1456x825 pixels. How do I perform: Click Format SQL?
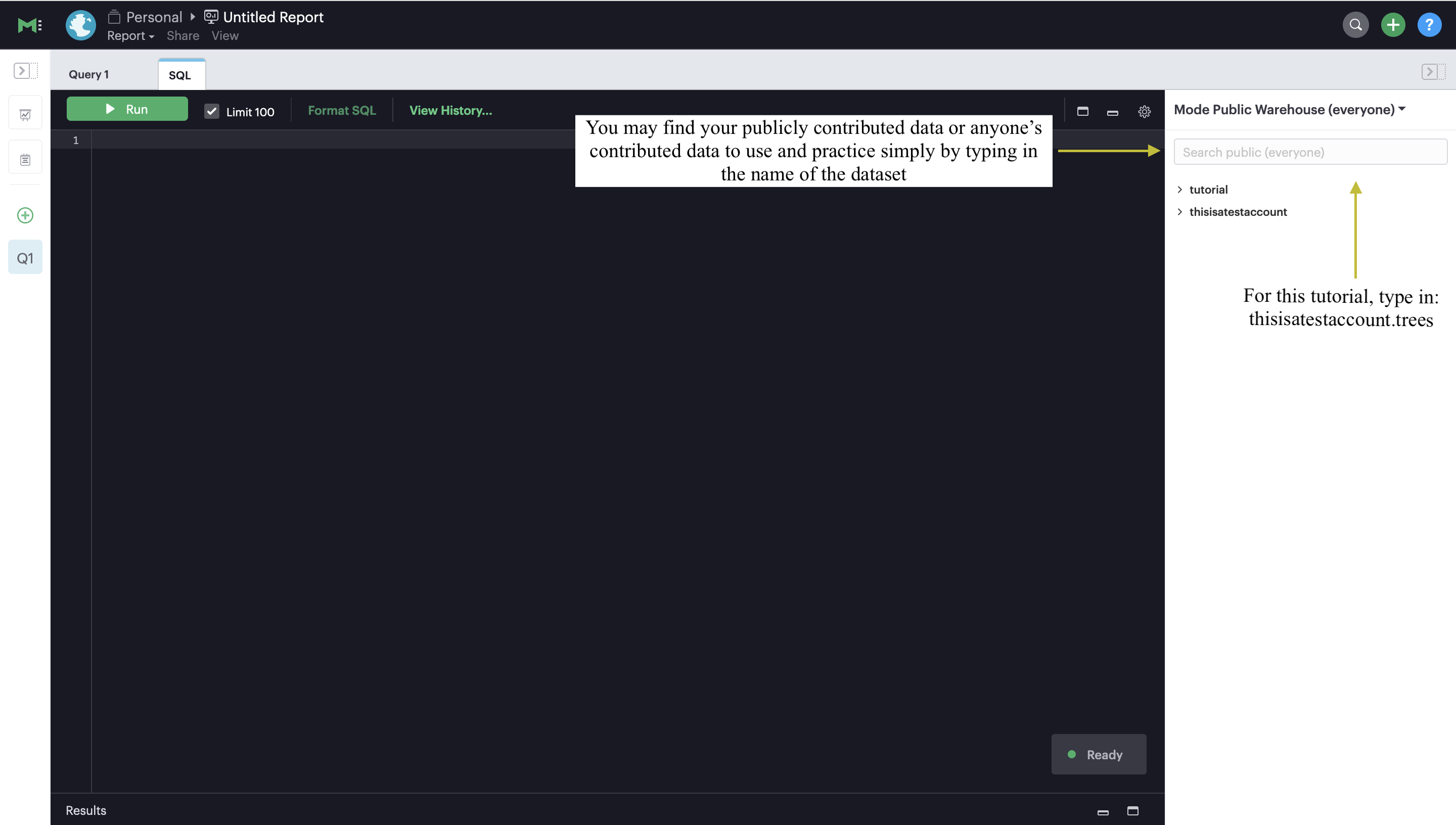pyautogui.click(x=342, y=111)
